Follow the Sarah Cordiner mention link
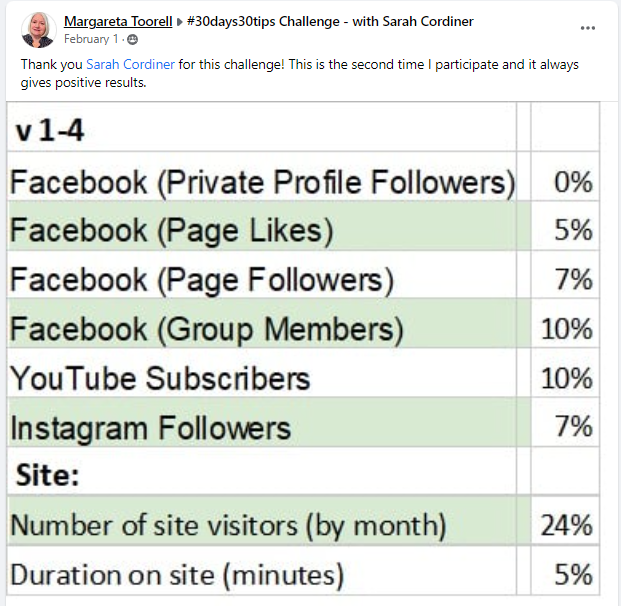Viewport: 621px width, 606px height. [130, 64]
